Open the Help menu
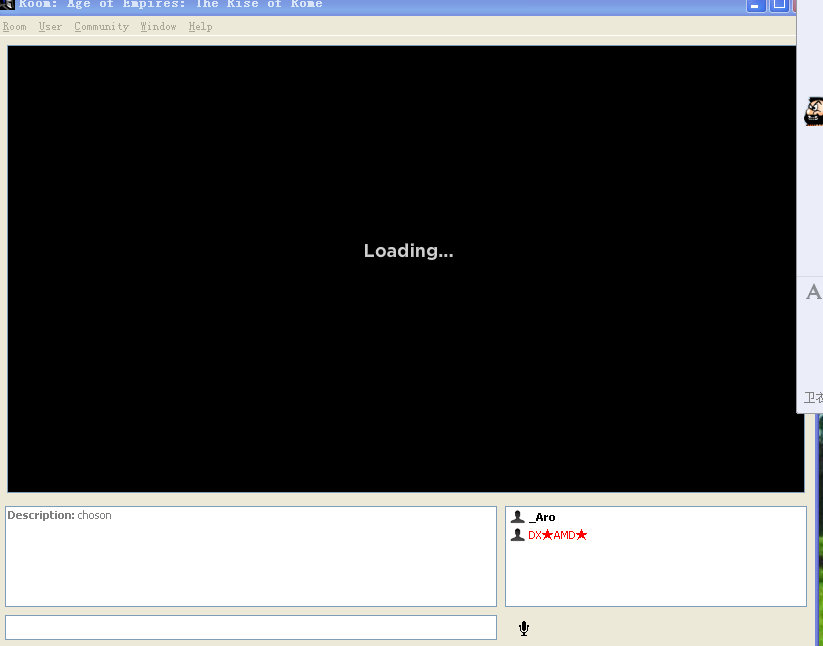This screenshot has height=646, width=823. pyautogui.click(x=200, y=27)
